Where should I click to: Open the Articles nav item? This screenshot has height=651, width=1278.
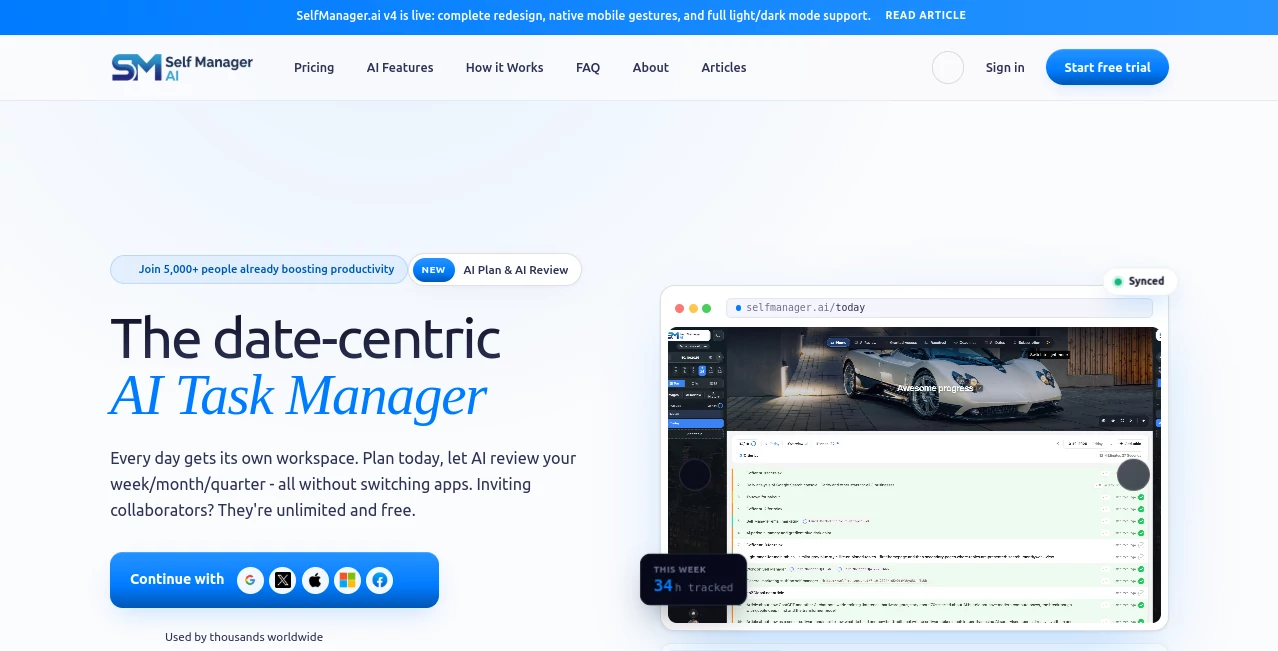724,67
